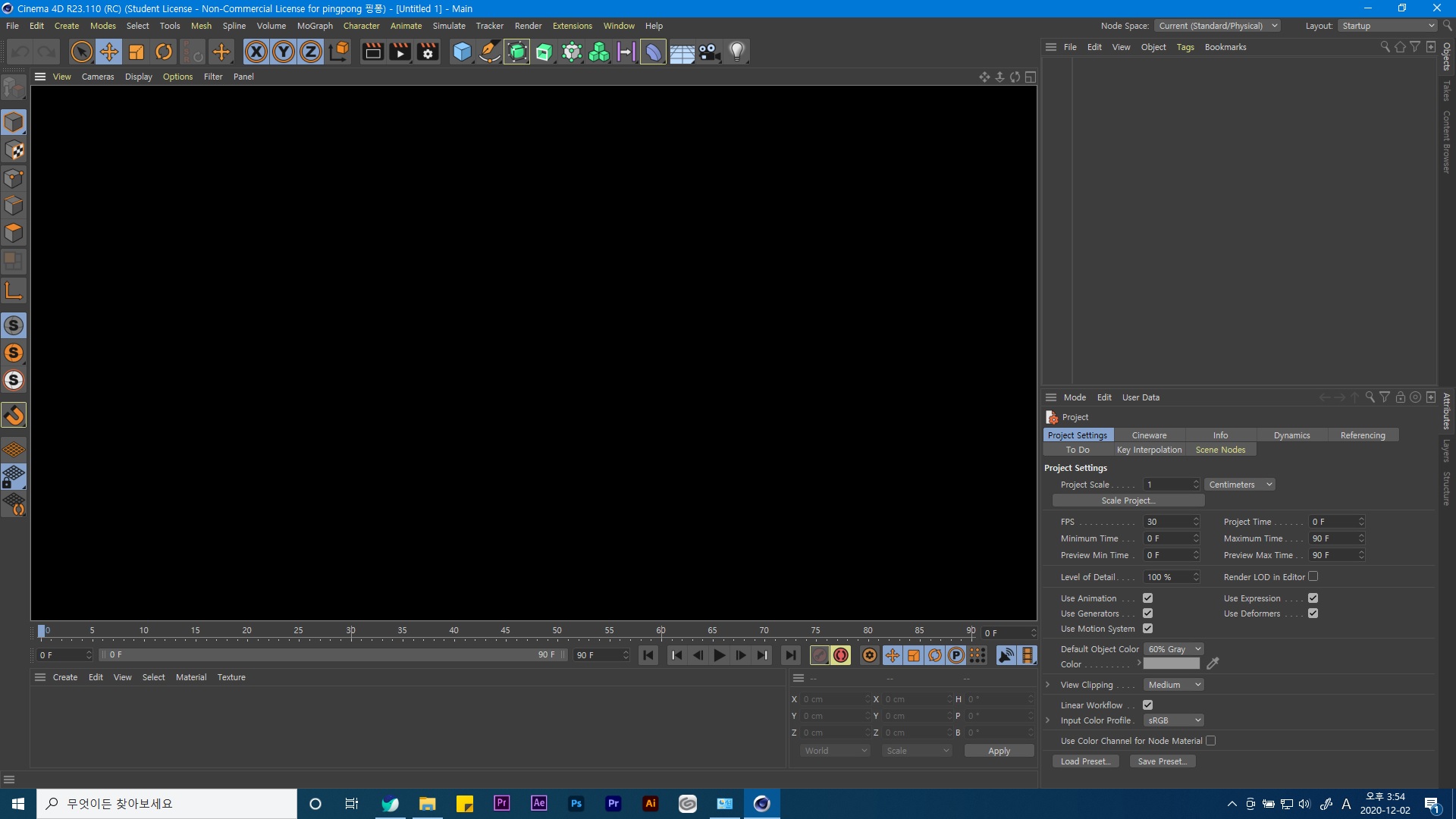
Task: Enable Use Color Channel for Node Material
Action: [x=1210, y=741]
